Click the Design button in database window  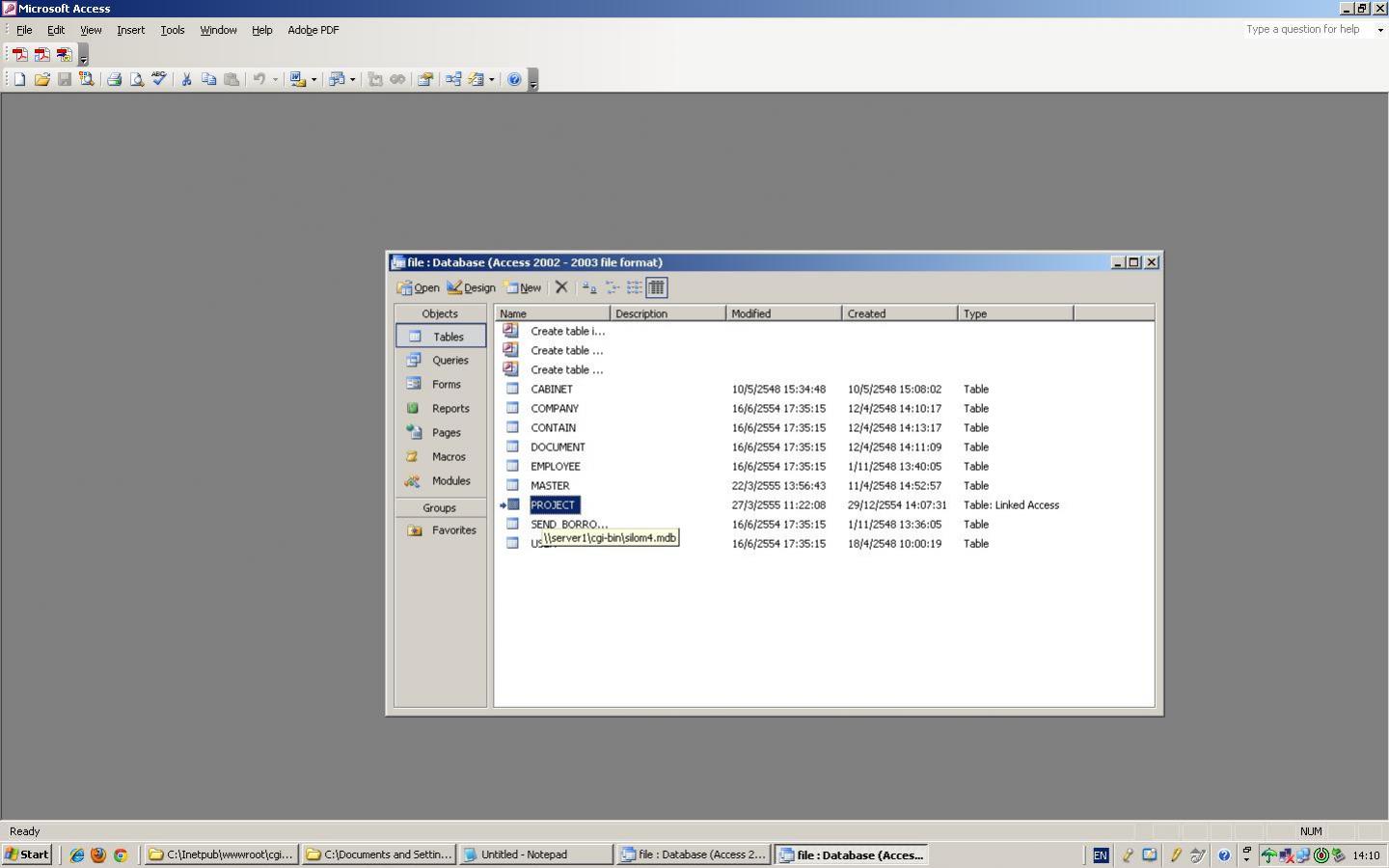click(x=471, y=287)
